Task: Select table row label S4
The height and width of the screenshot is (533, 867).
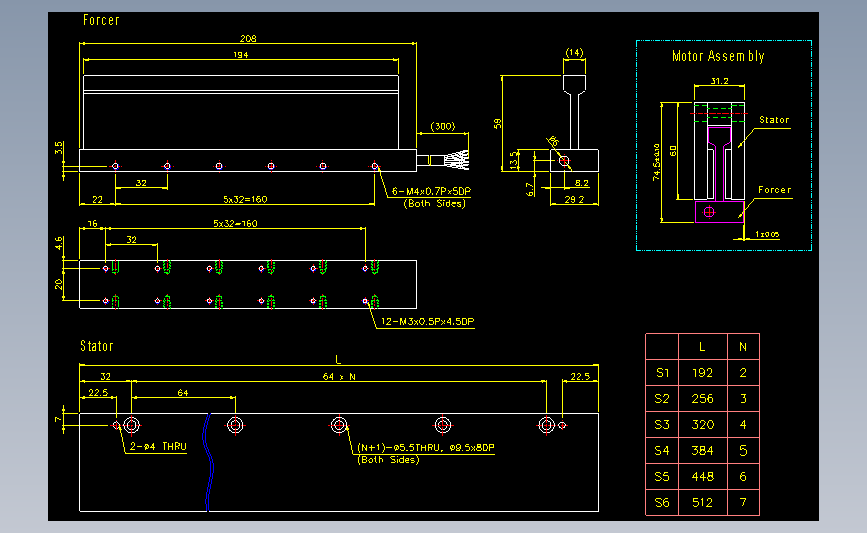Action: 662,451
